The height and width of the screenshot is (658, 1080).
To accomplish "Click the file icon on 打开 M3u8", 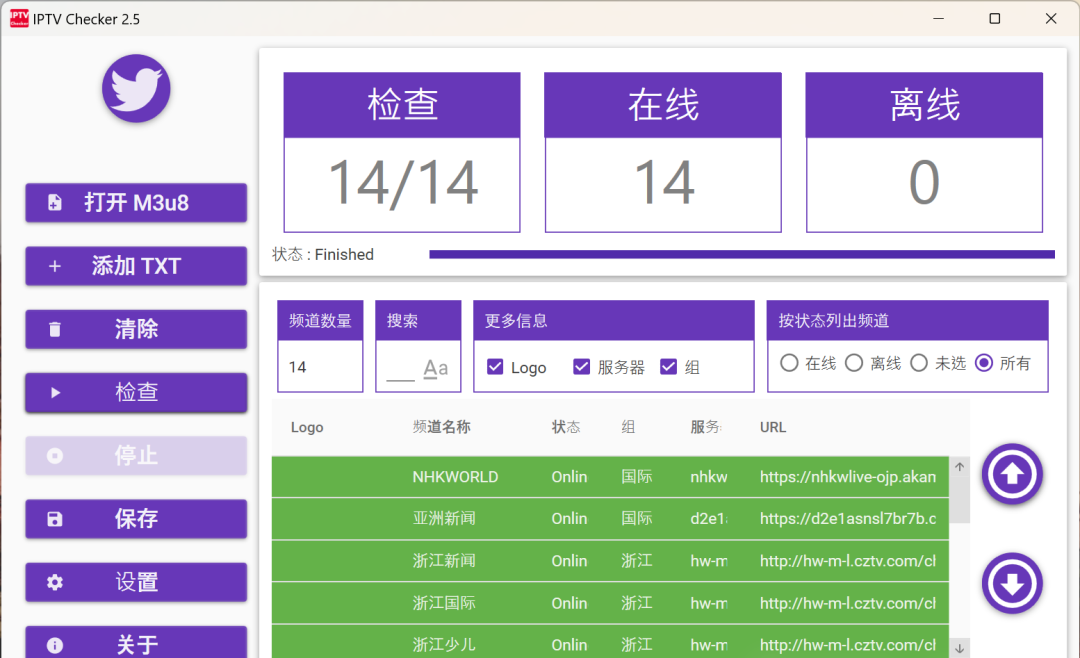I will coord(54,203).
